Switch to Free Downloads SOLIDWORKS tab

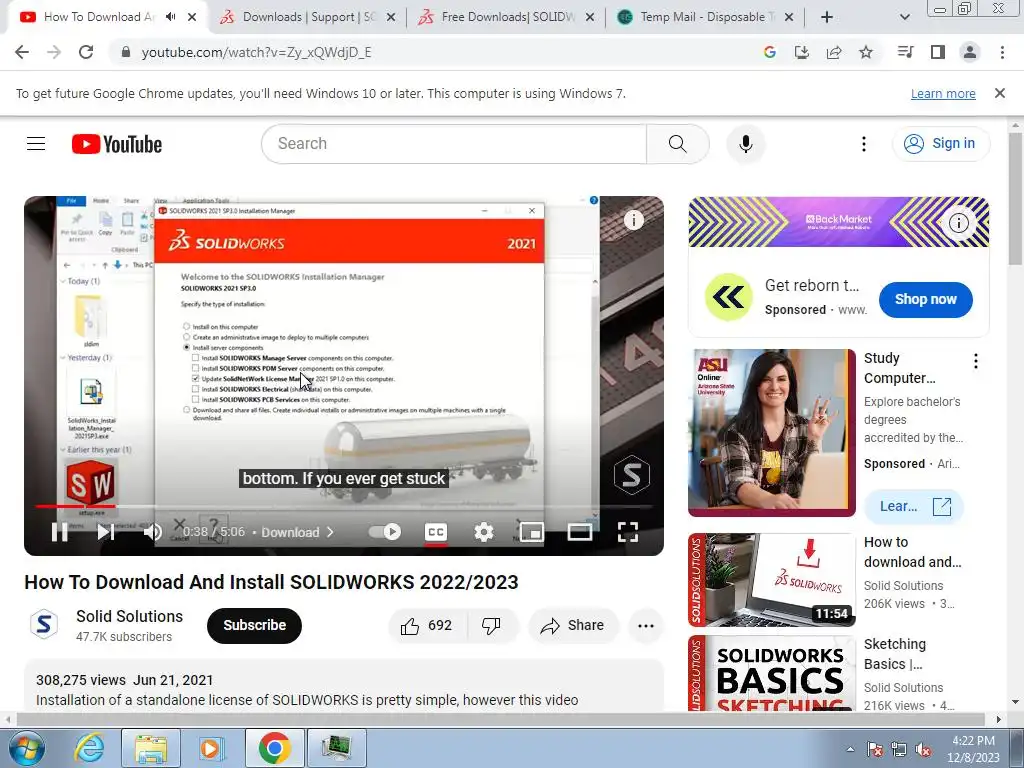tap(506, 17)
